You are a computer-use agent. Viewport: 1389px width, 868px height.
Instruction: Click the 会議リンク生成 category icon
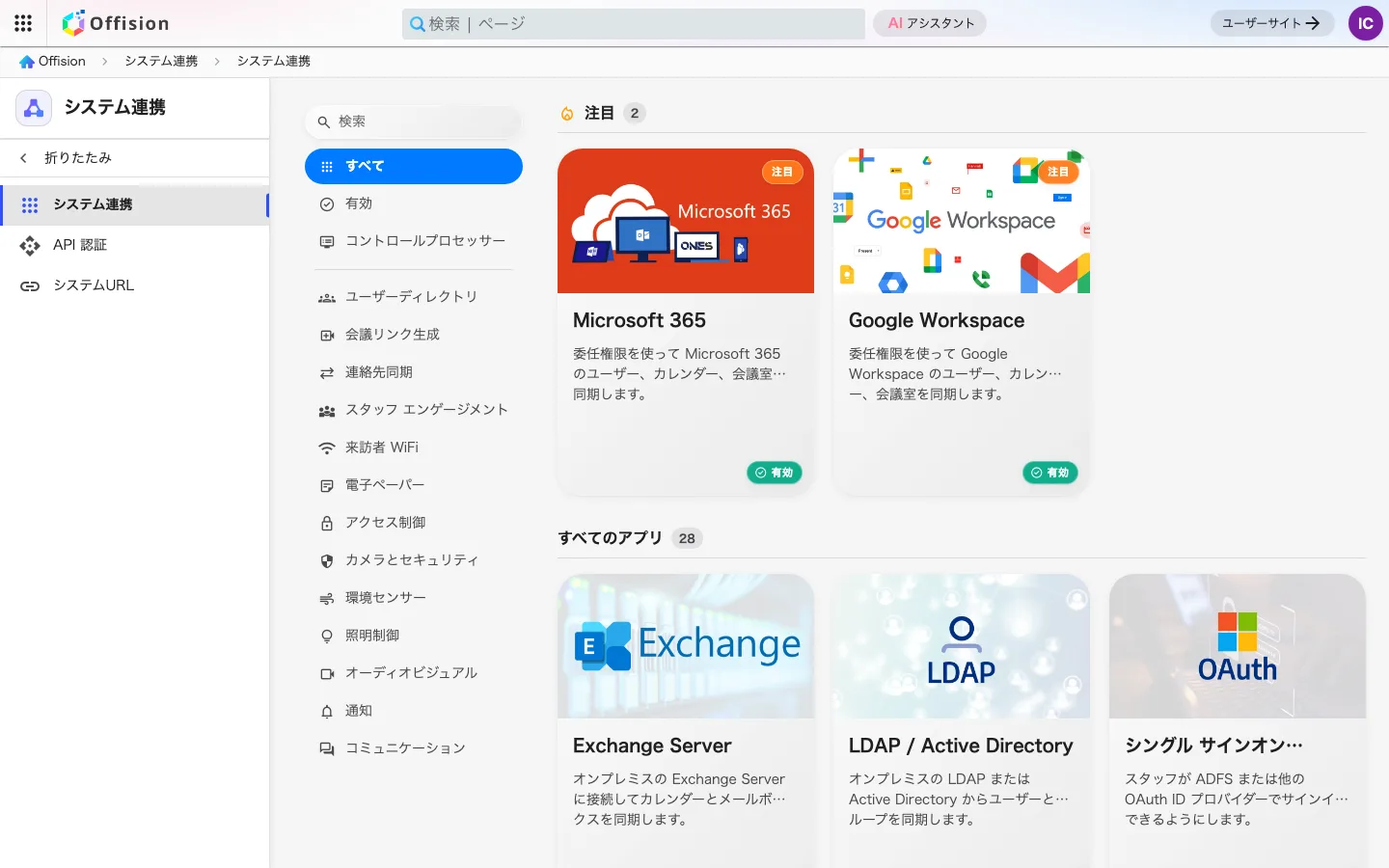pos(327,336)
